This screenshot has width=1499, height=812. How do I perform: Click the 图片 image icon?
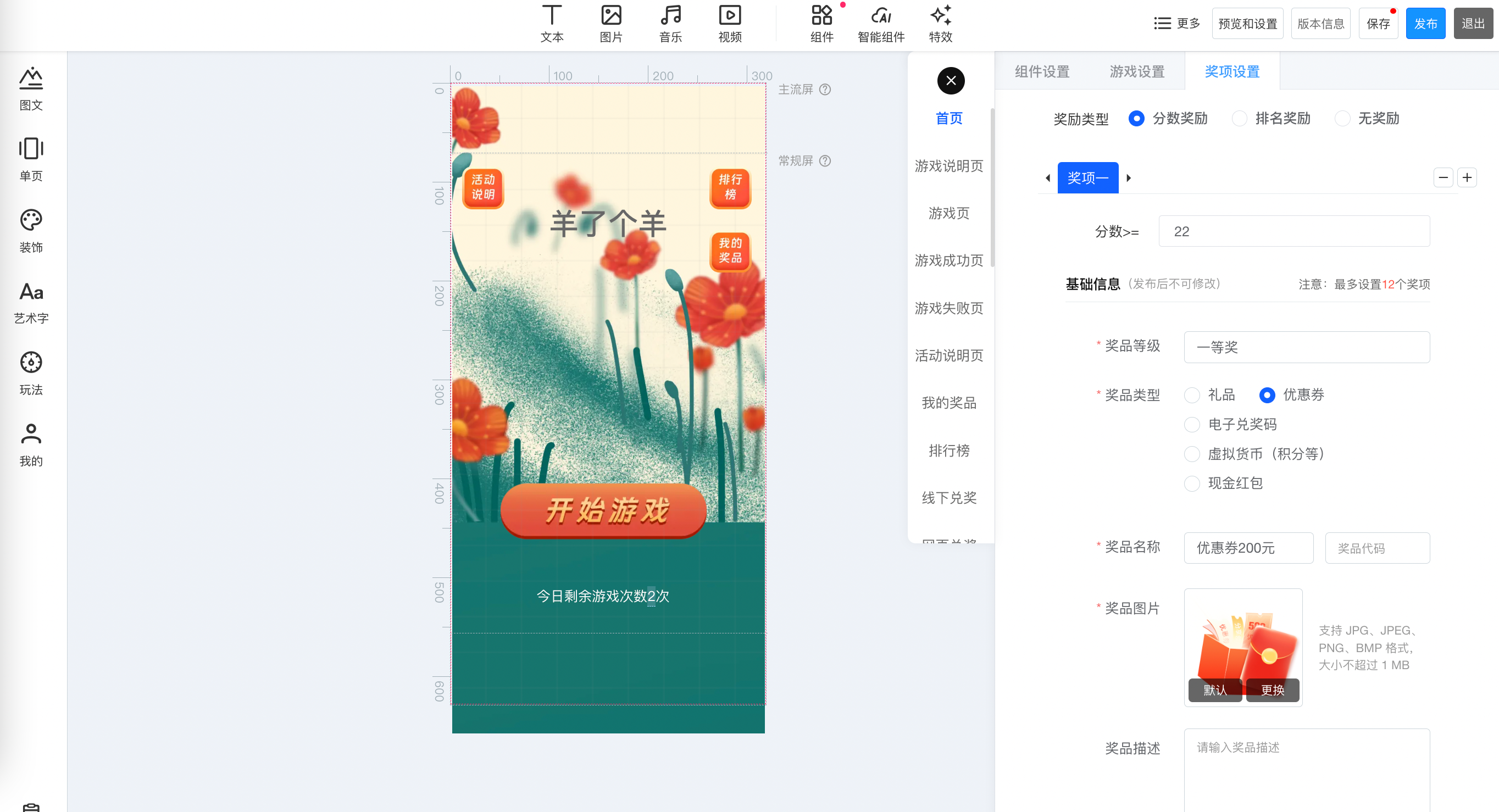tap(610, 23)
